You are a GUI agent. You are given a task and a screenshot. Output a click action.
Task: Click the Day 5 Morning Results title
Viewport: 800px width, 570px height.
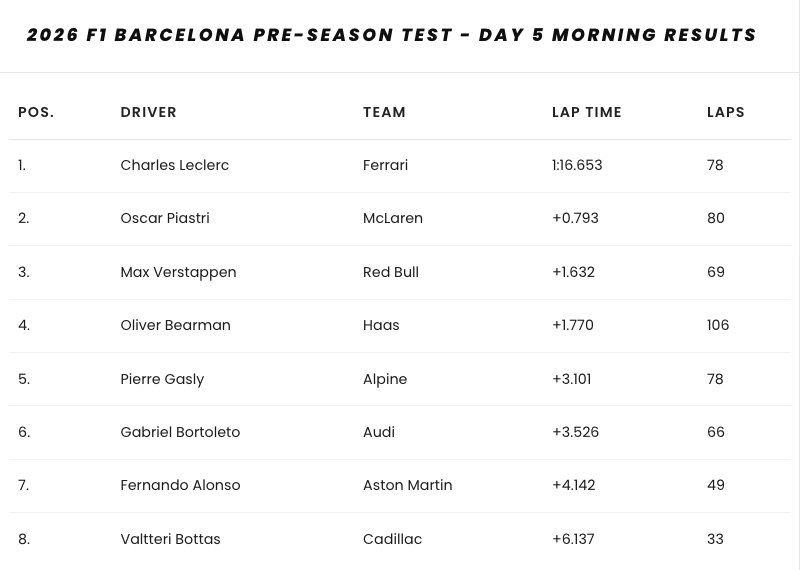point(391,35)
